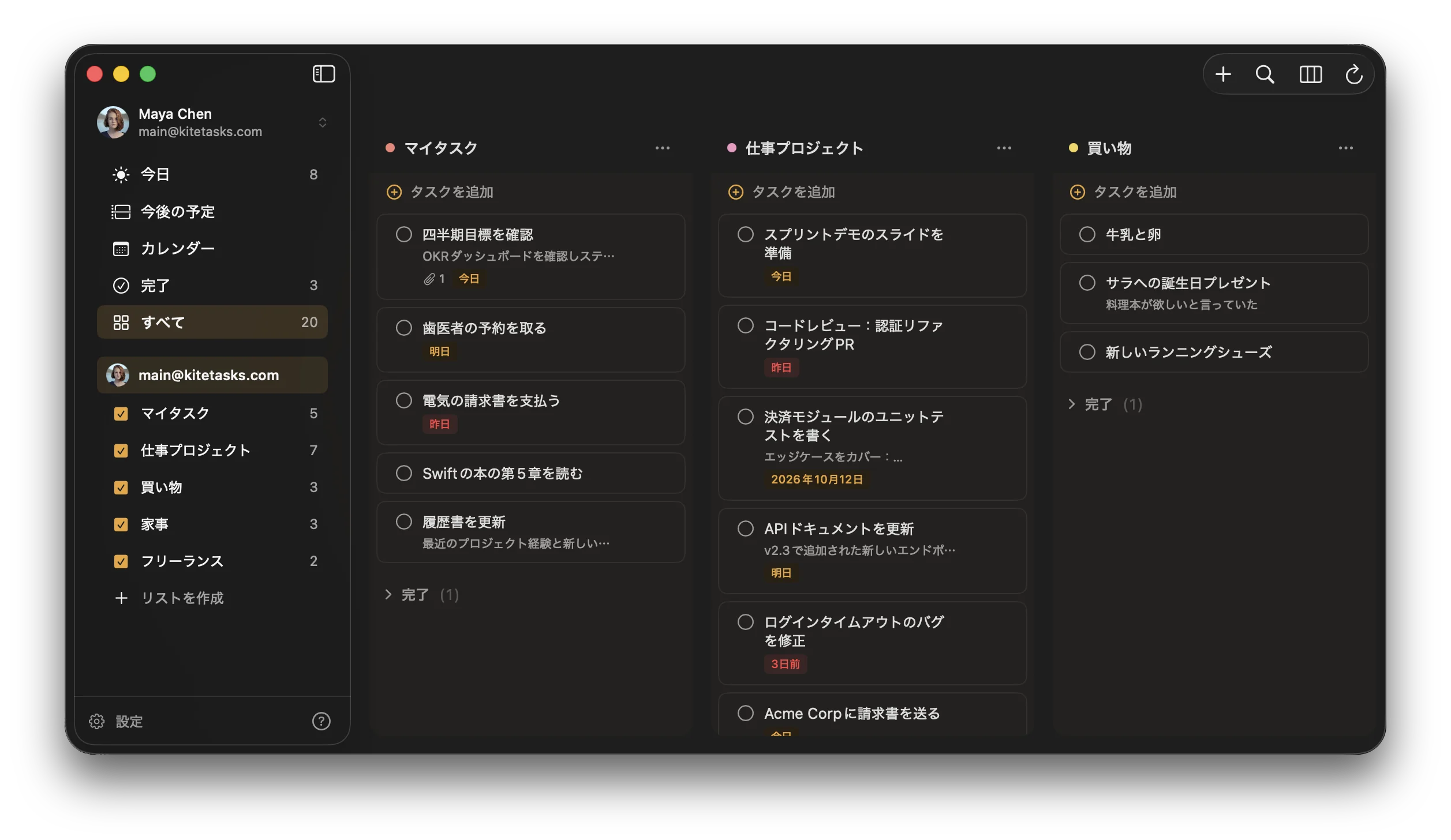Toggle フリーランス list checkbox
Viewport: 1451px width, 840px height.
pyautogui.click(x=121, y=561)
